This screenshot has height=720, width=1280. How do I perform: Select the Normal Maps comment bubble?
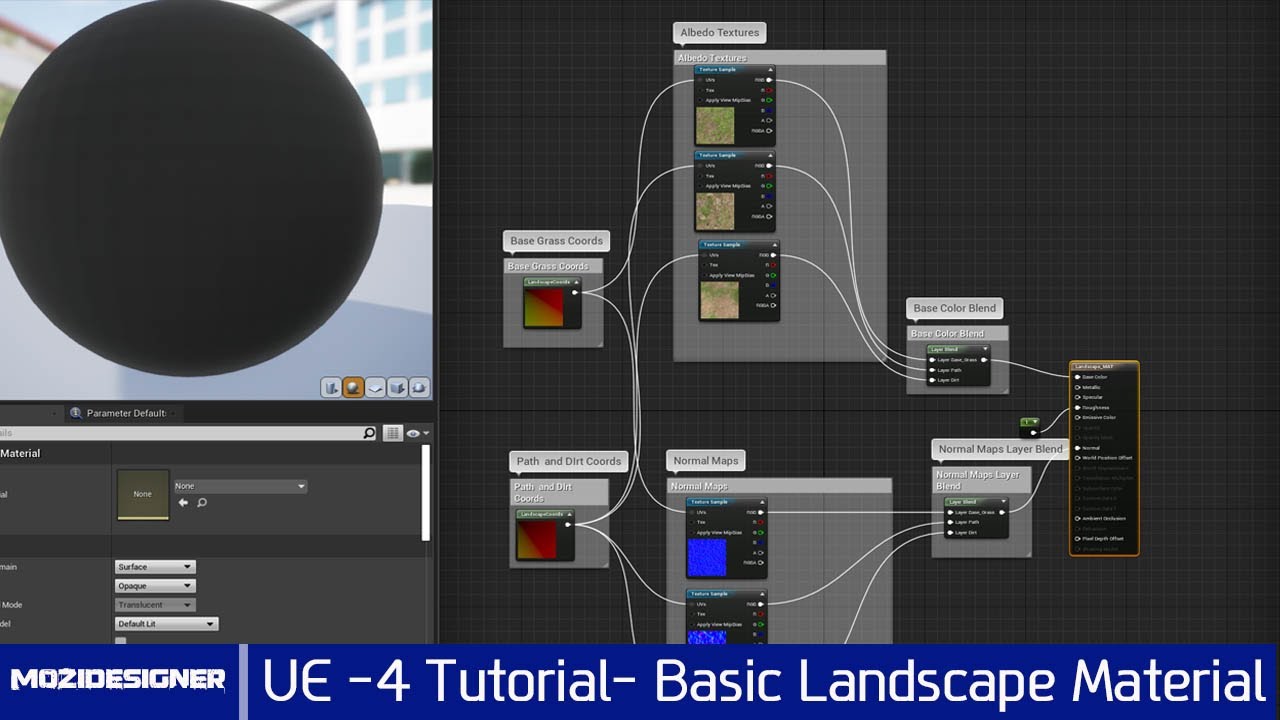[706, 461]
